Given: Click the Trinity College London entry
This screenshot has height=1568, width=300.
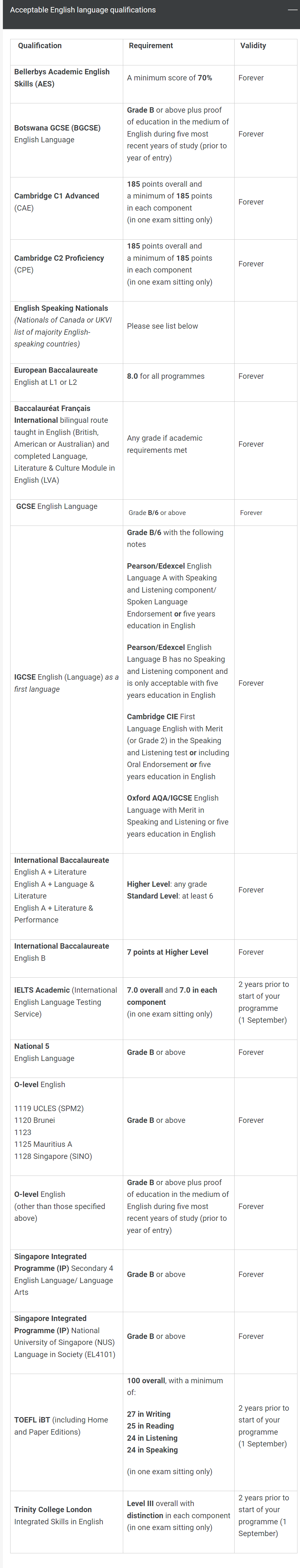Looking at the screenshot, I should (x=58, y=1515).
